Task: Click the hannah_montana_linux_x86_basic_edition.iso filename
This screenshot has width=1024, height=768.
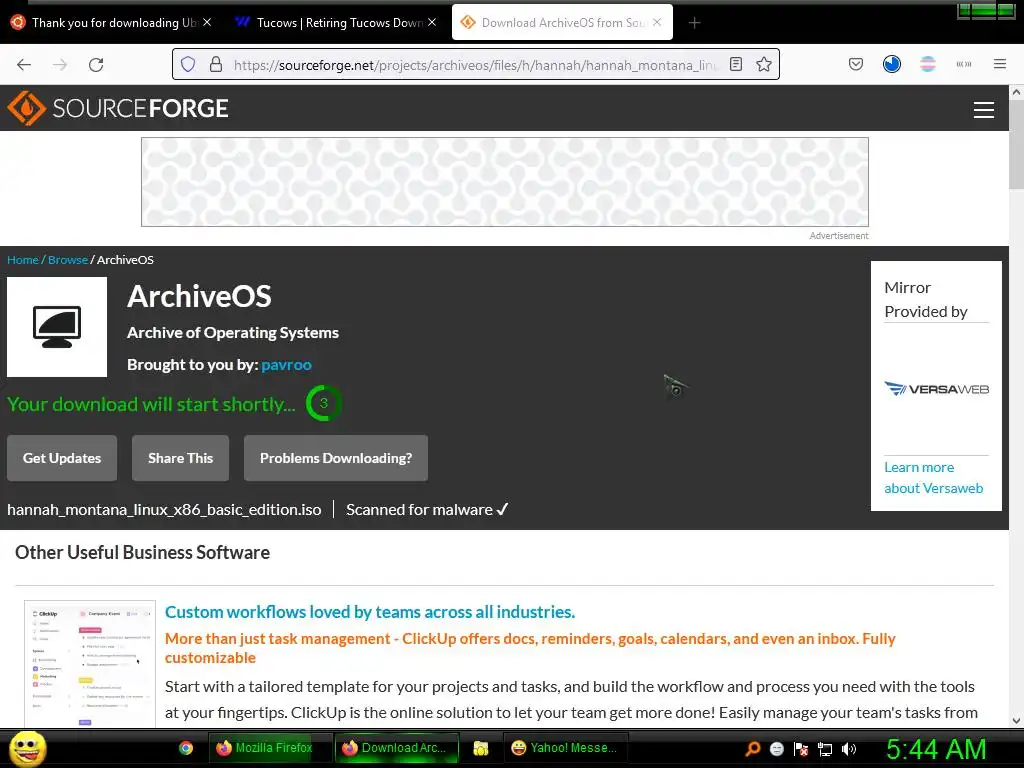Action: click(164, 509)
